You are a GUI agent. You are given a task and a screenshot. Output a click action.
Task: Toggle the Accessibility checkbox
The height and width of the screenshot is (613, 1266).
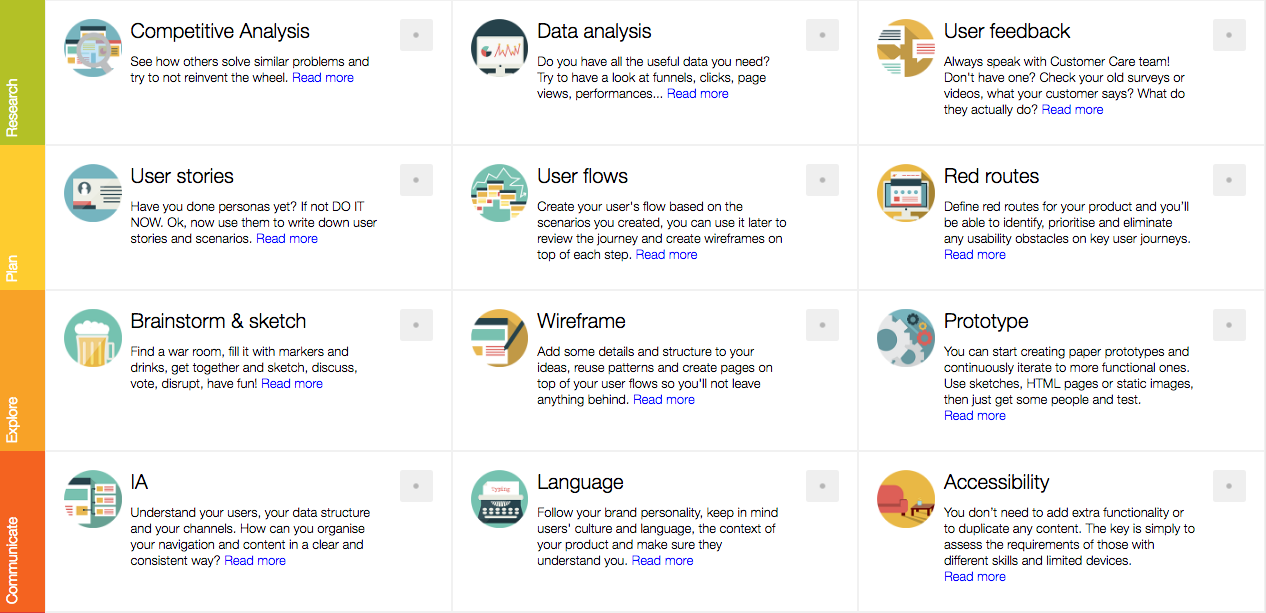1229,486
